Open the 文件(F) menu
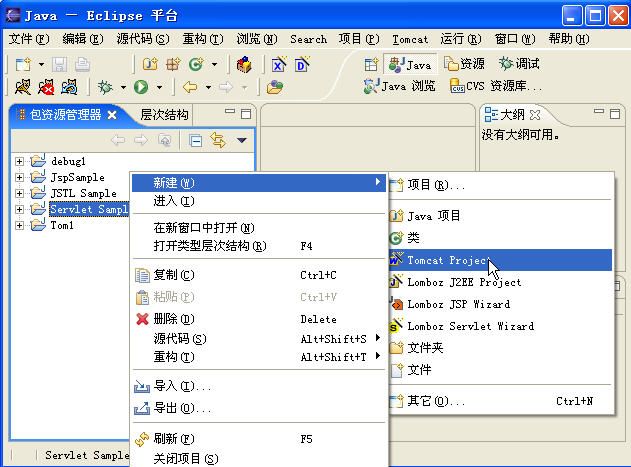The height and width of the screenshot is (467, 631). [29, 39]
